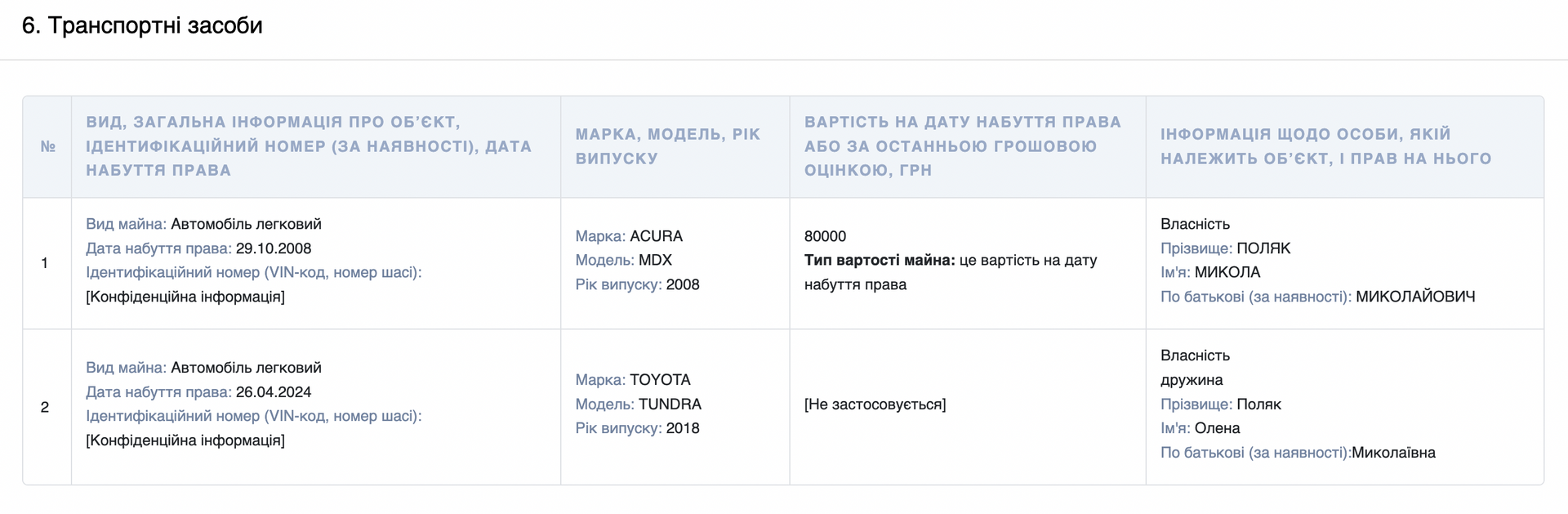Click the surname ПОЛЯК in row one

(x=1263, y=248)
